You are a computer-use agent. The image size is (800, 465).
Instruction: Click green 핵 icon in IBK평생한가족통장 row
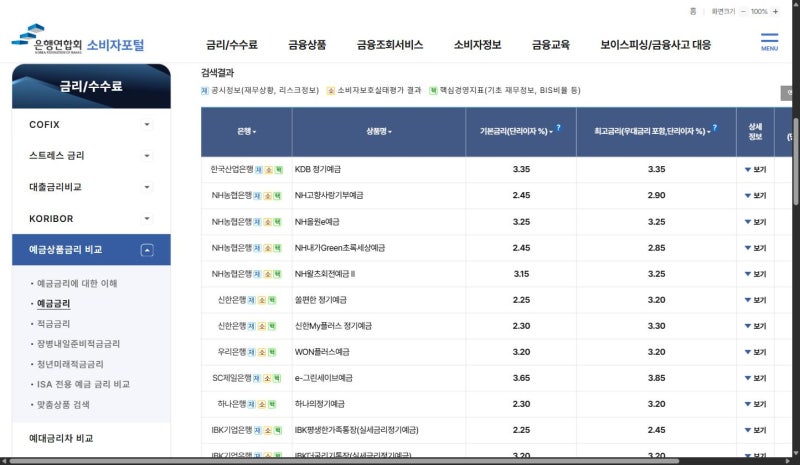[x=277, y=430]
